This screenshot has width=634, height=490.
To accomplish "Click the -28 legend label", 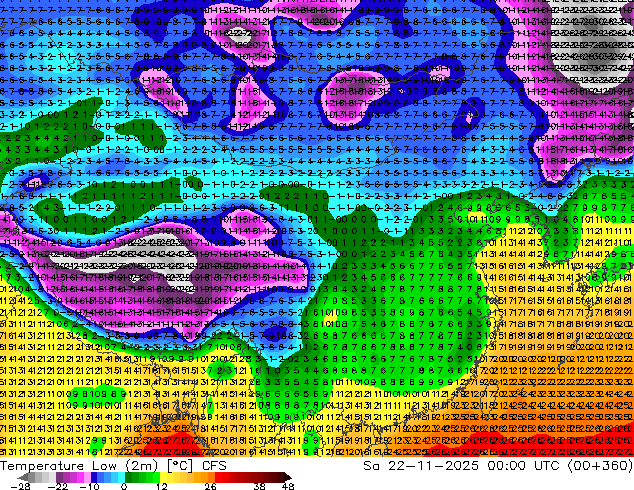I will tap(20, 486).
